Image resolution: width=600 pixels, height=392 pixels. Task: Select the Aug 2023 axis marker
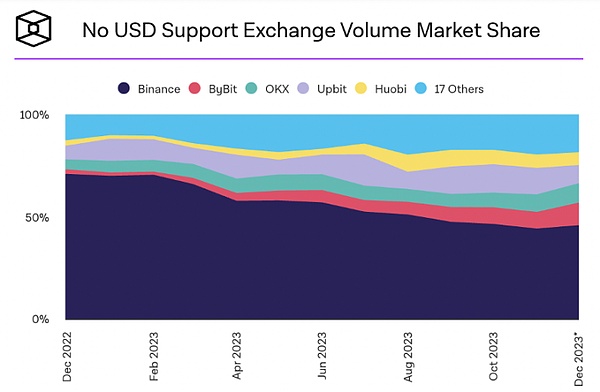pos(408,357)
